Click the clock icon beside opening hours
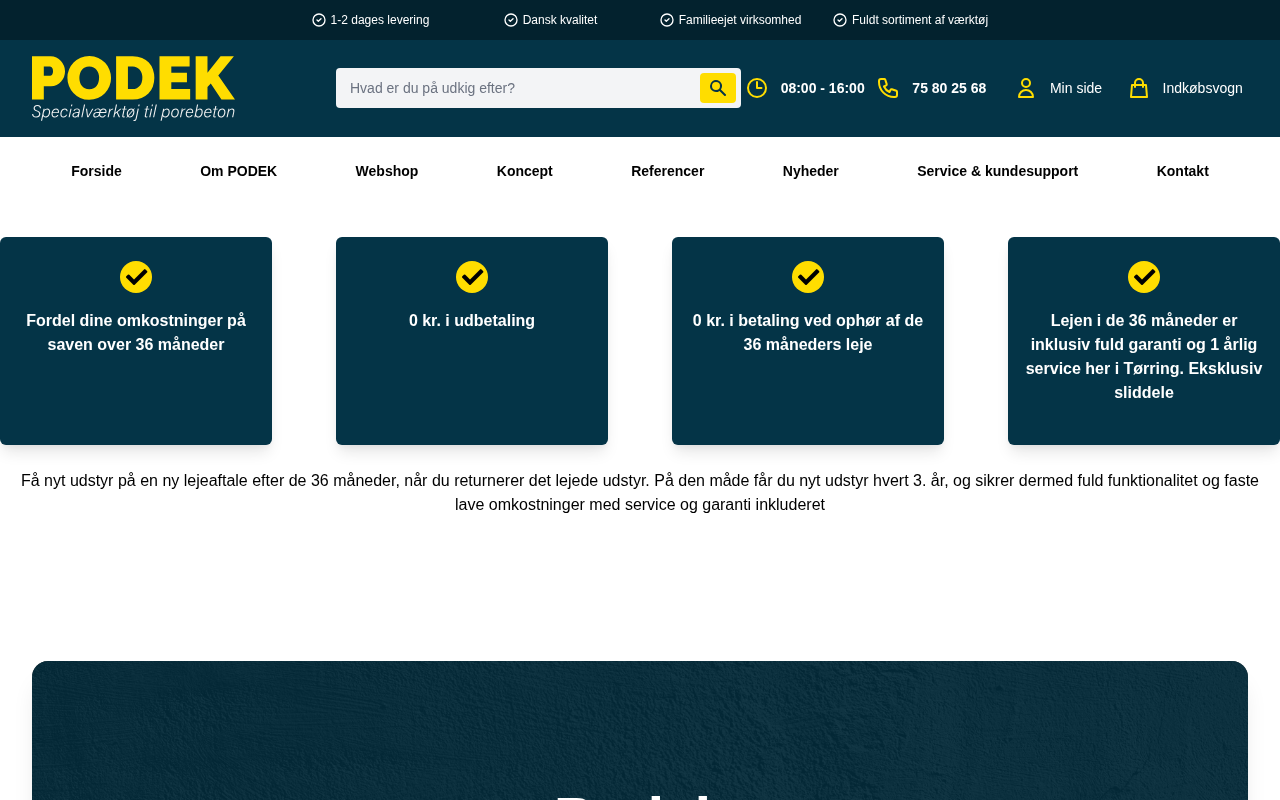Viewport: 1280px width, 800px height. click(x=757, y=88)
